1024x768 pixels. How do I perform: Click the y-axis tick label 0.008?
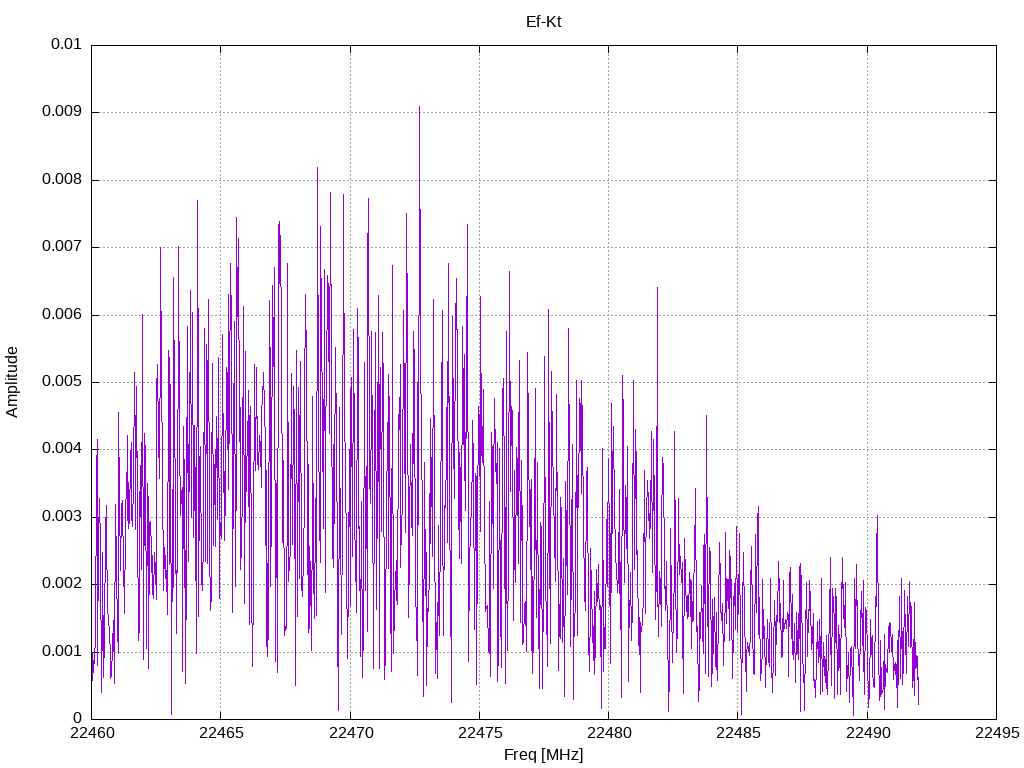pos(62,180)
